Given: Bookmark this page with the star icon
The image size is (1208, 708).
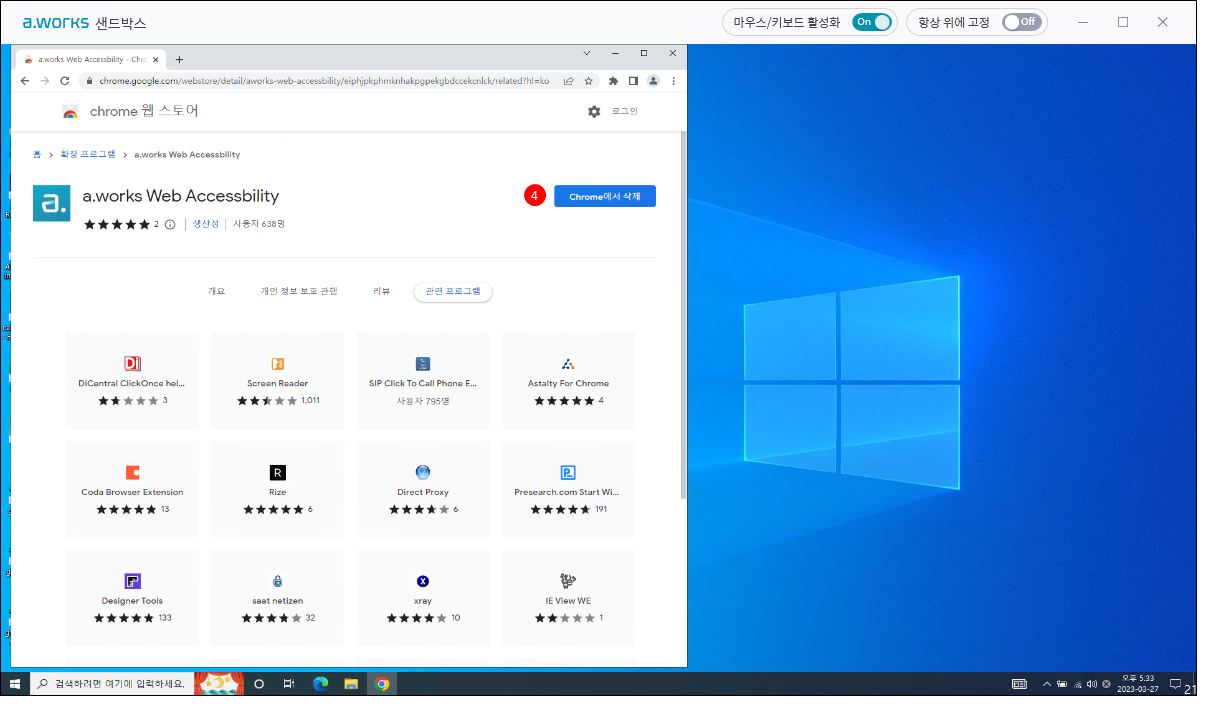Looking at the screenshot, I should pyautogui.click(x=589, y=81).
